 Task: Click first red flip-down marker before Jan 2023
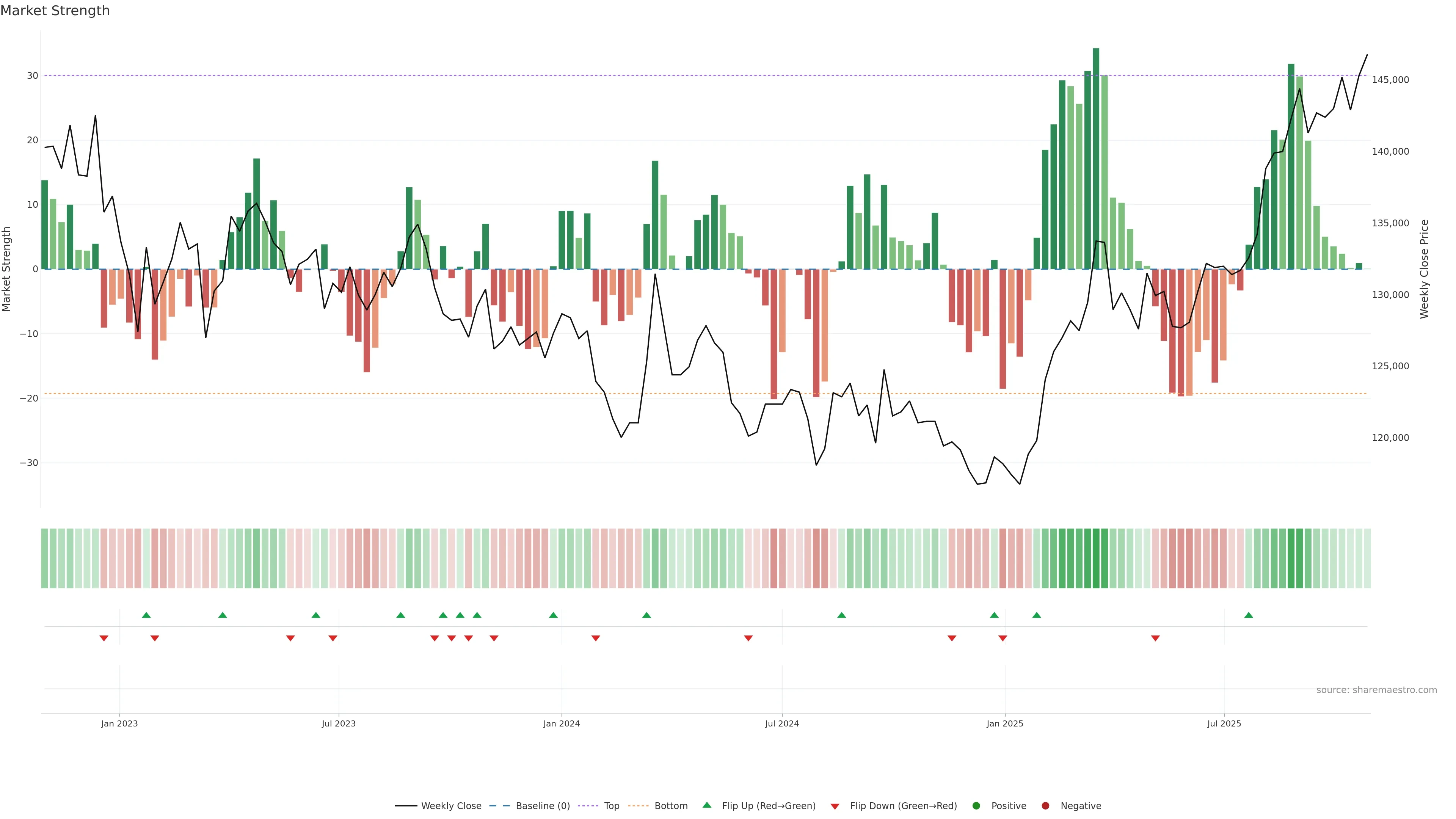point(104,638)
